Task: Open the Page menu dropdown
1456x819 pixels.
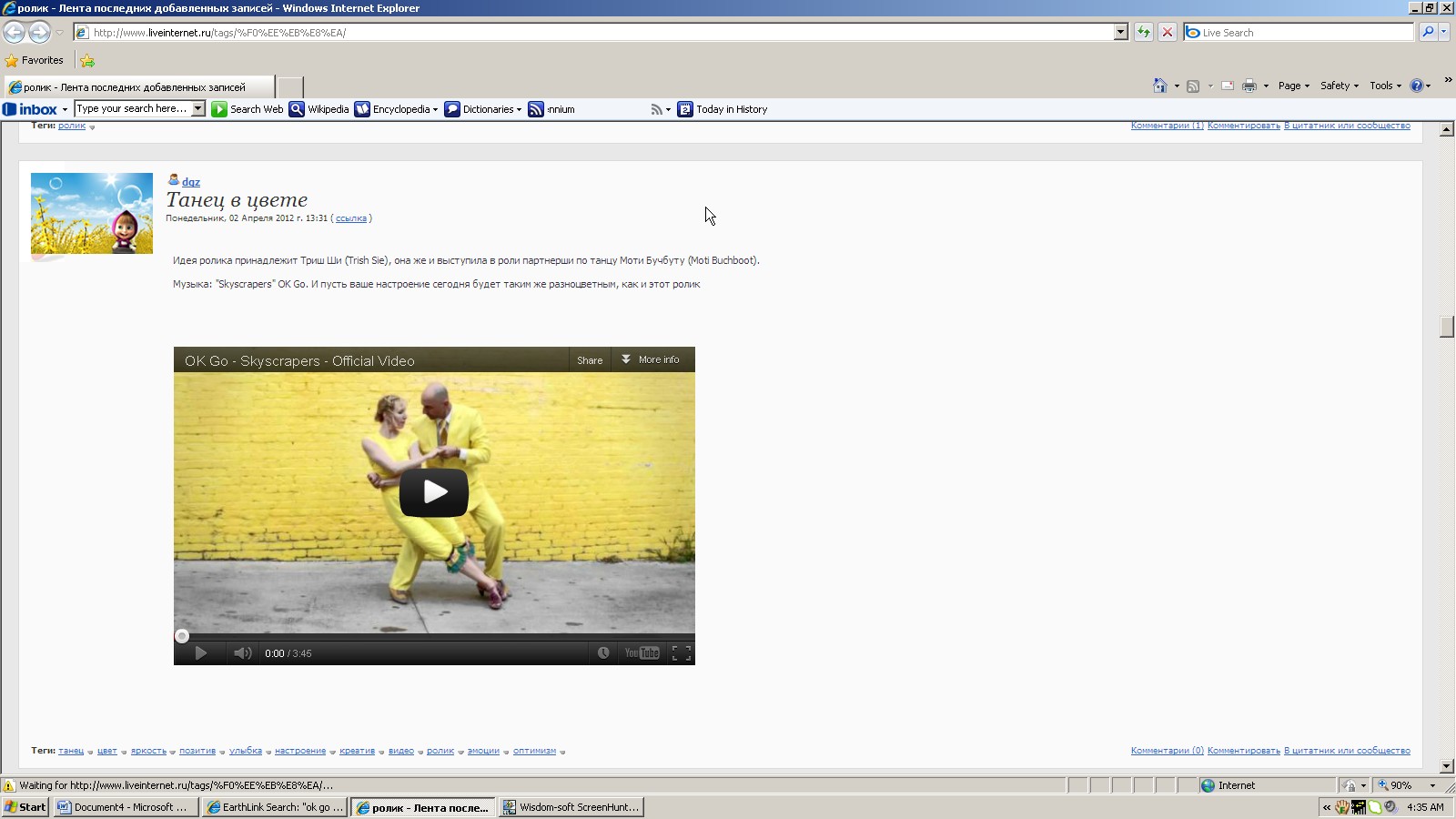Action: [x=1293, y=86]
